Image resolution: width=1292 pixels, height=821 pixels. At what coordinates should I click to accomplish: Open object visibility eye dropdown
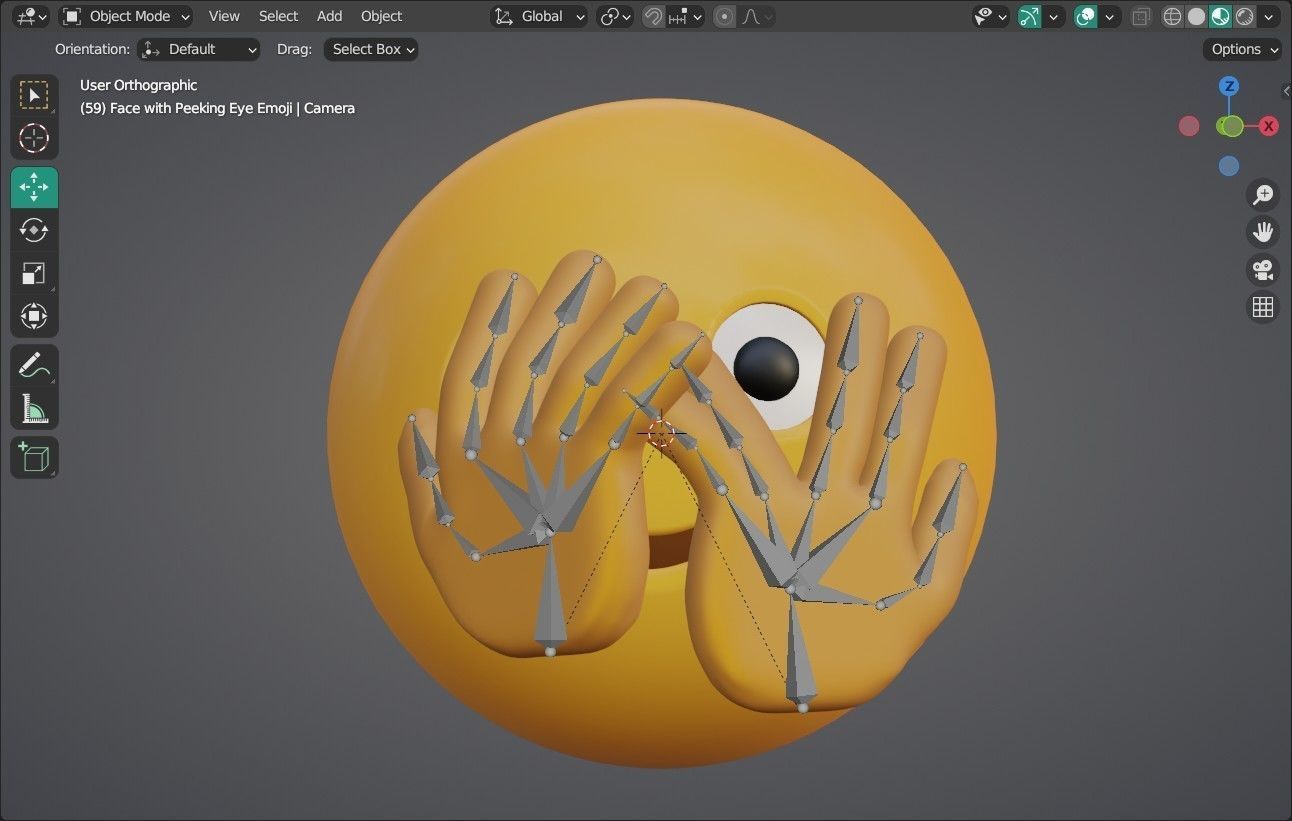[x=991, y=16]
